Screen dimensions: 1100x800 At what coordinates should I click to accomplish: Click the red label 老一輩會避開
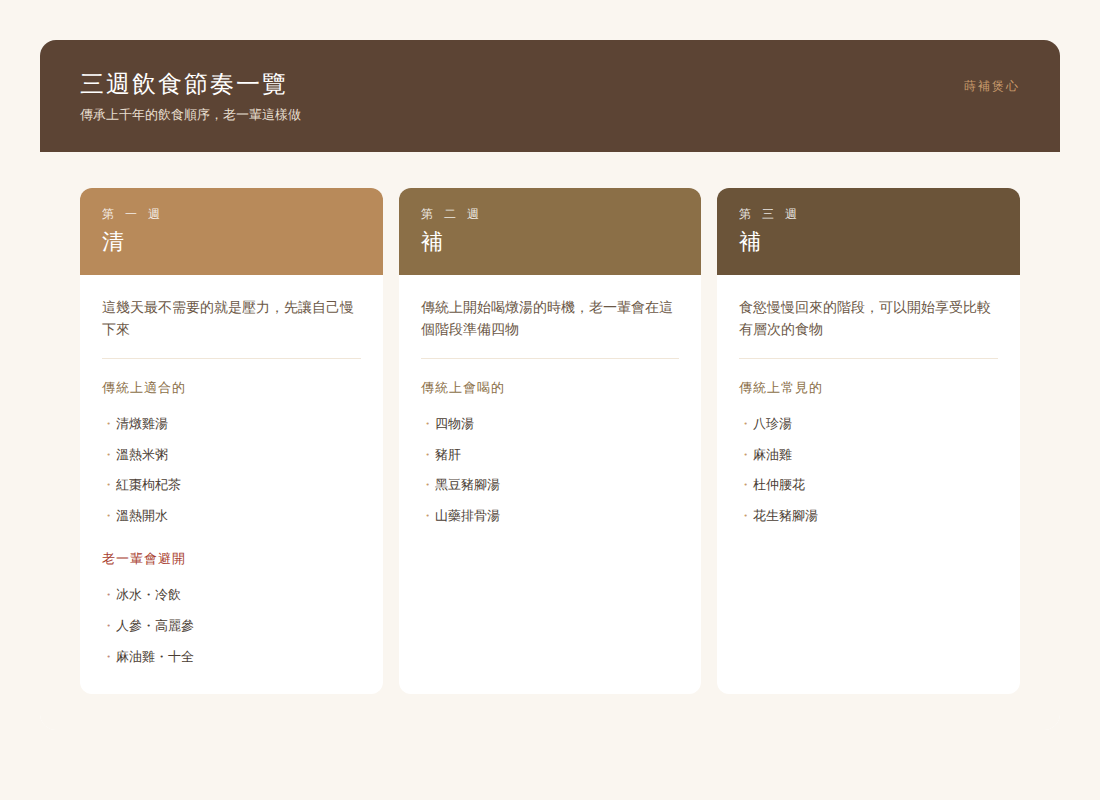(143, 559)
